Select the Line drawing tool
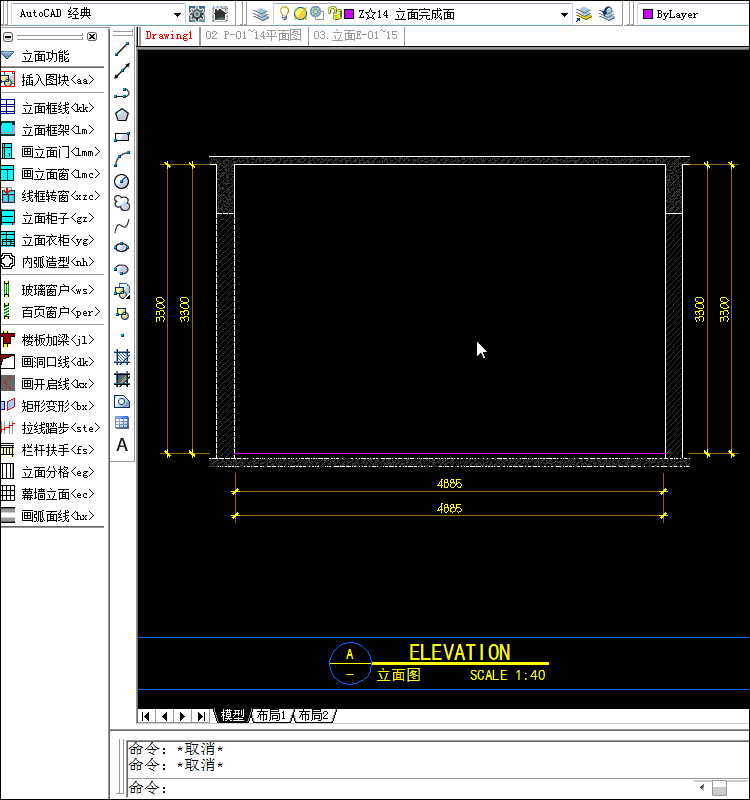This screenshot has width=750, height=800. tap(122, 49)
